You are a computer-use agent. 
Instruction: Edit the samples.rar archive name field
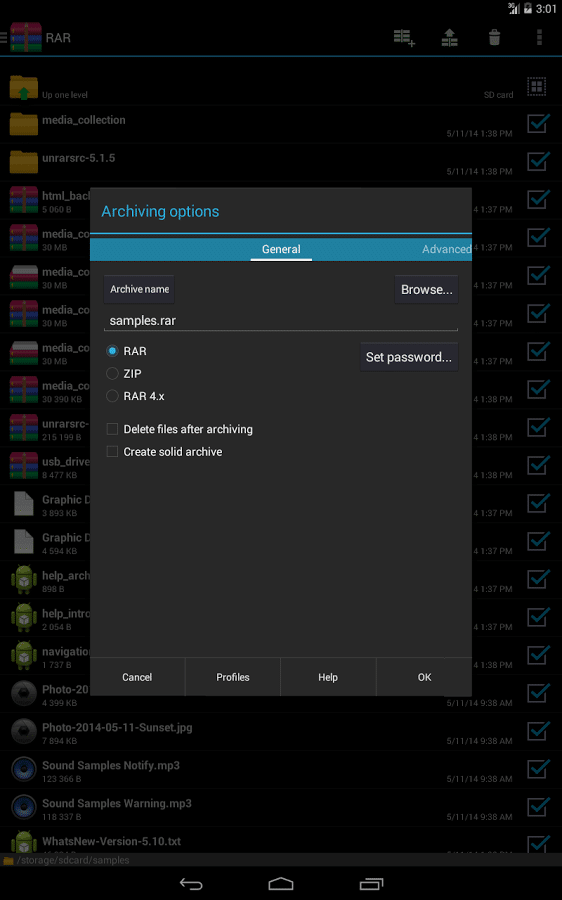(x=281, y=320)
